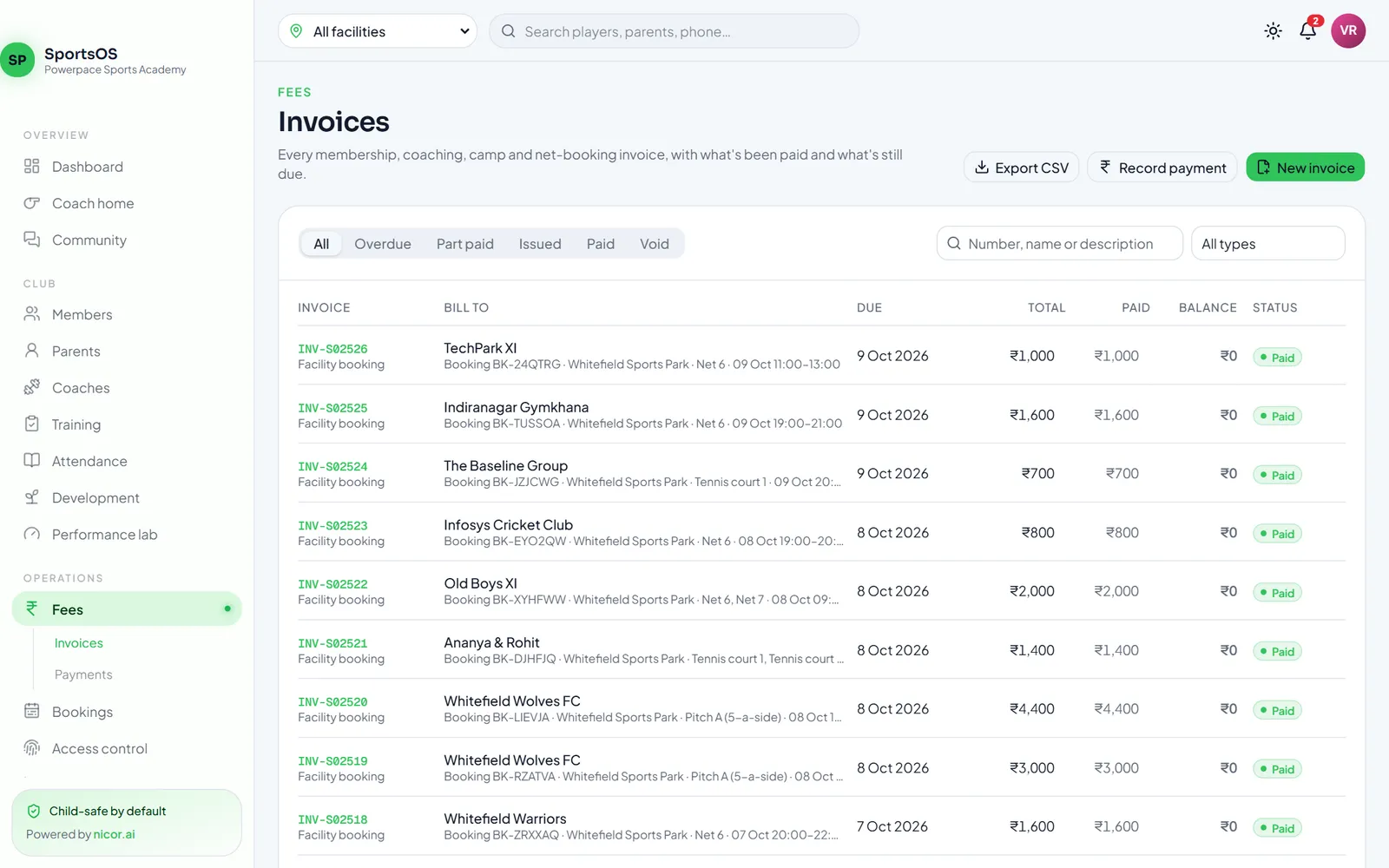Click The Baseline Group bill-to name
Viewport: 1389px width, 868px height.
pos(505,466)
